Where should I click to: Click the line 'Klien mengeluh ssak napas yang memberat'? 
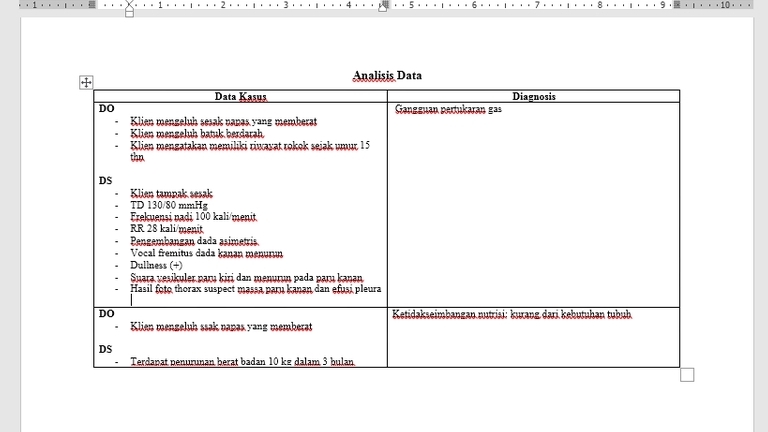tap(221, 326)
